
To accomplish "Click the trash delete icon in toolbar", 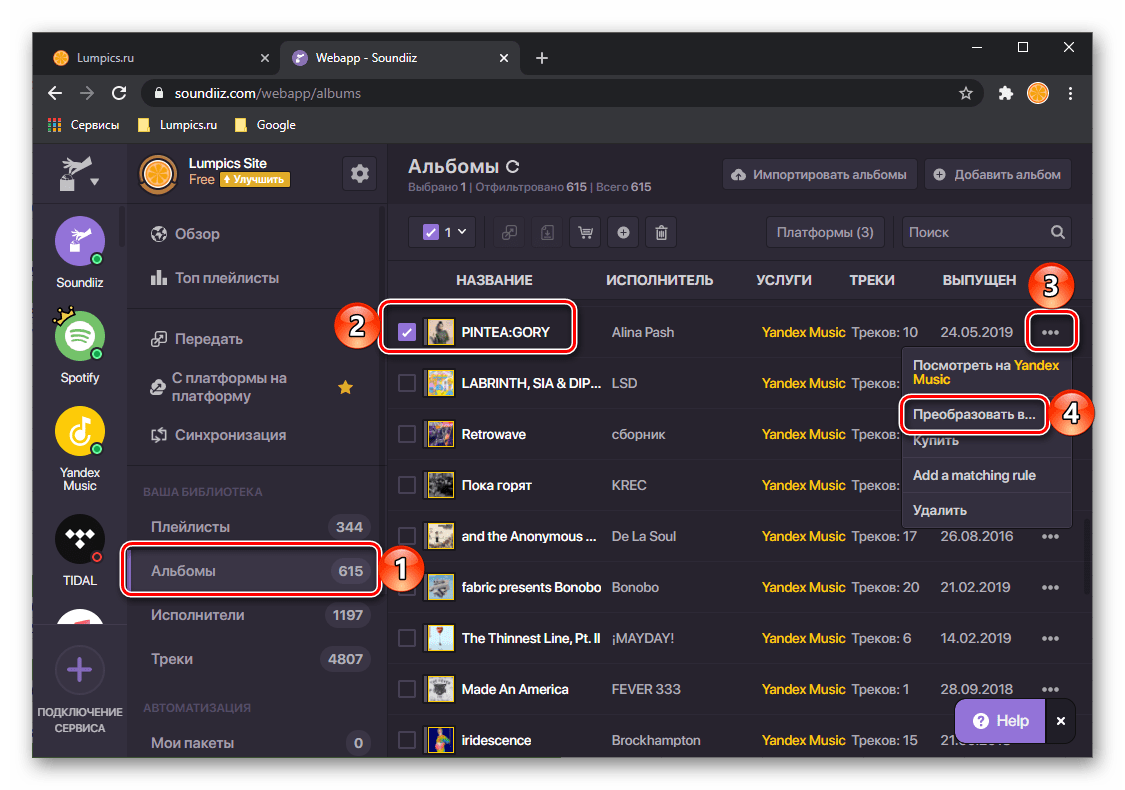I will coord(661,232).
